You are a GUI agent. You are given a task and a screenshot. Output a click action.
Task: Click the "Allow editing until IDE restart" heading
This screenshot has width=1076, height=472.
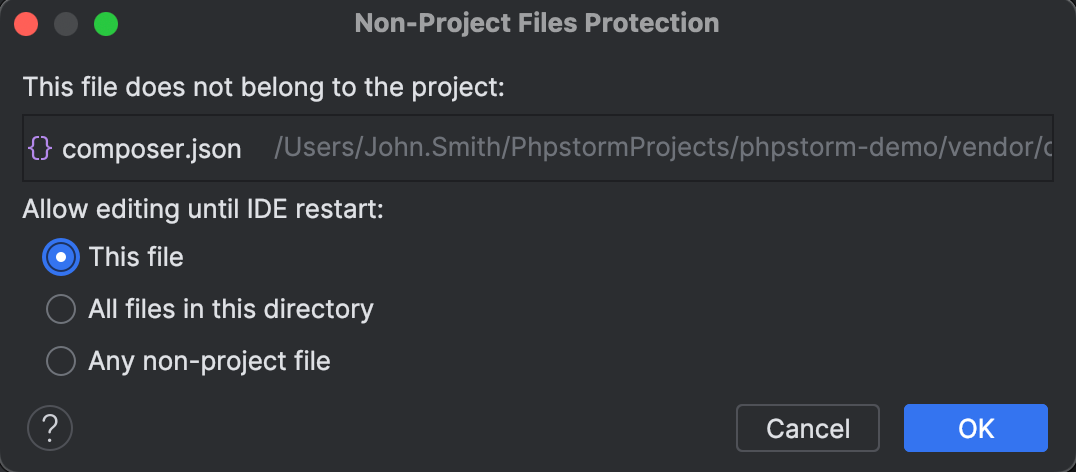click(203, 210)
